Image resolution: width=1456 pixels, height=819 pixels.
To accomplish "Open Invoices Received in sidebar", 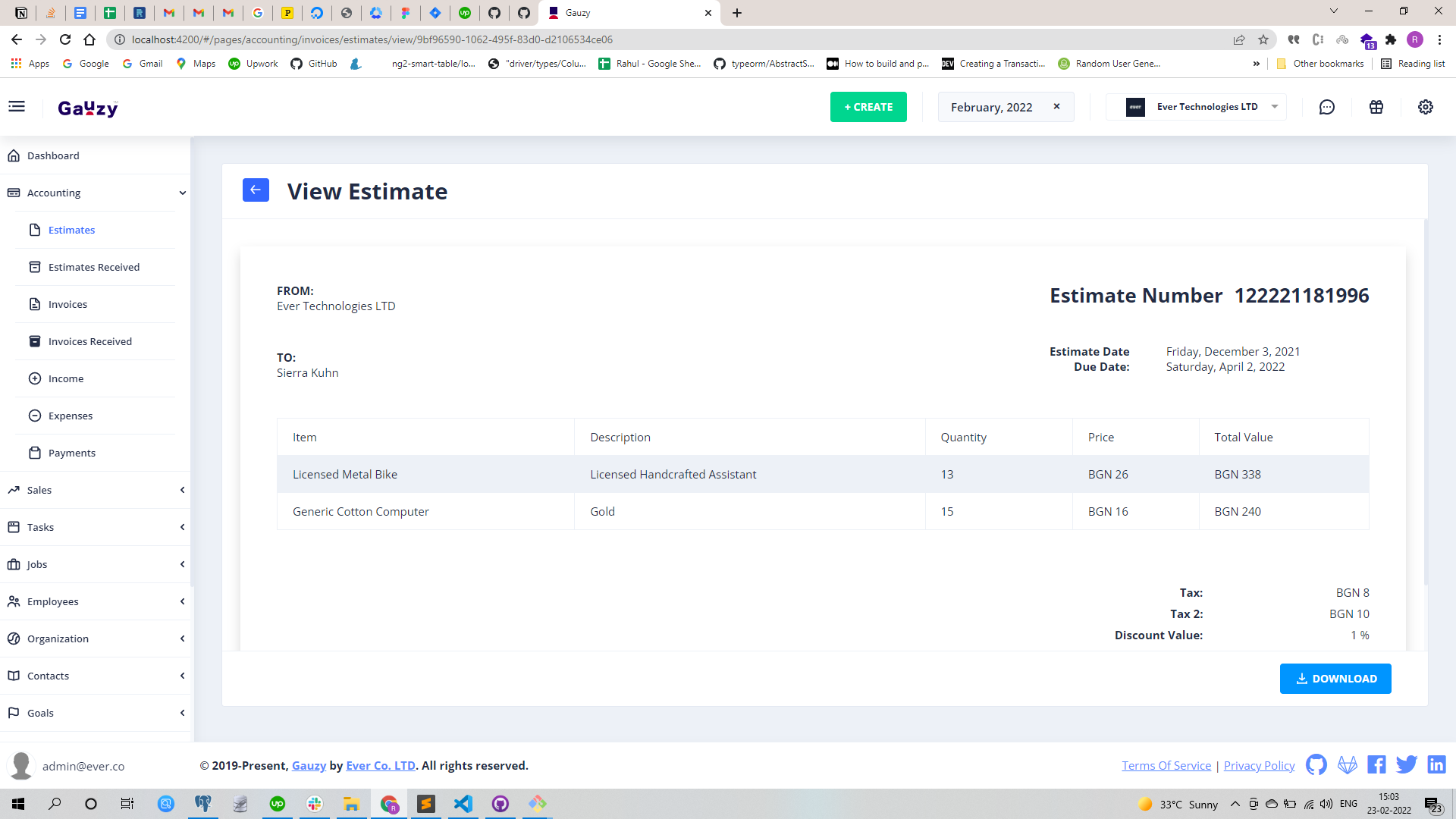I will 89,341.
